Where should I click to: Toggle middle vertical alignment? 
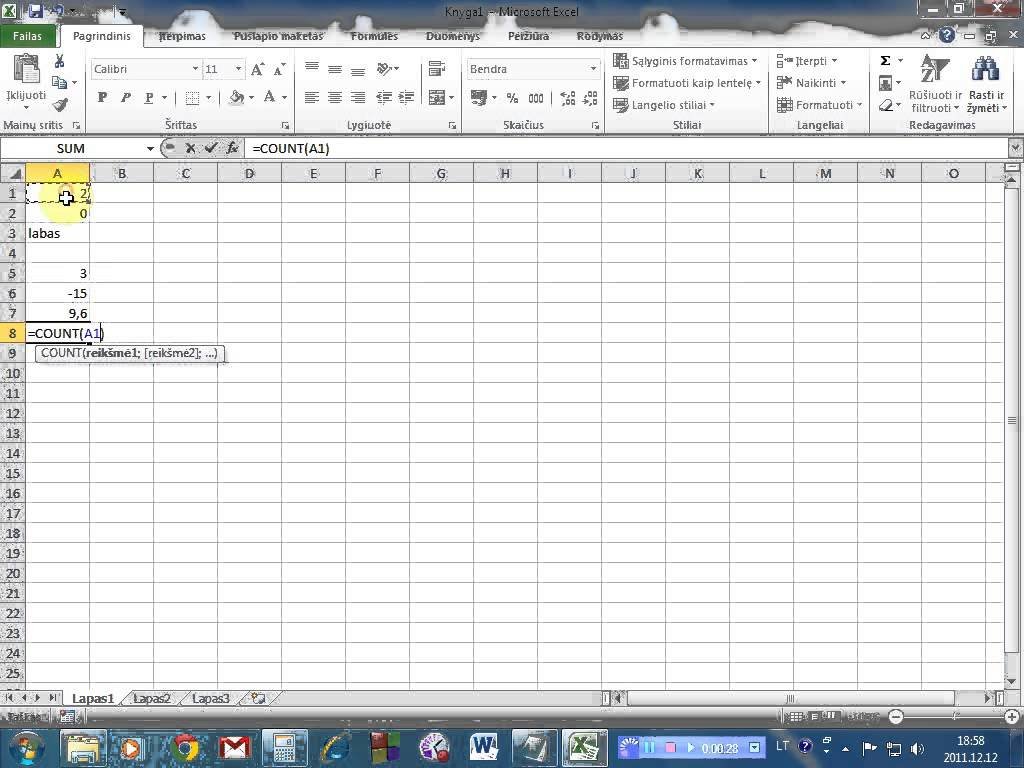point(335,69)
